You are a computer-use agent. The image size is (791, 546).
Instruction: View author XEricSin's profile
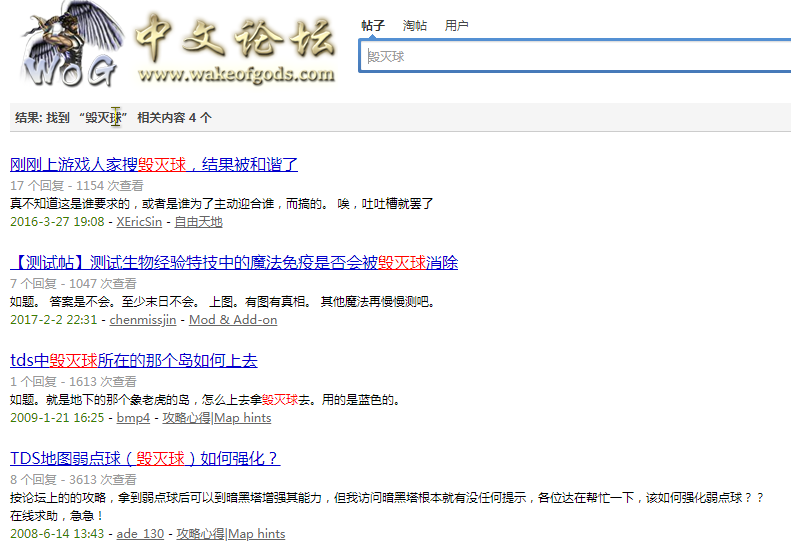[x=139, y=222]
